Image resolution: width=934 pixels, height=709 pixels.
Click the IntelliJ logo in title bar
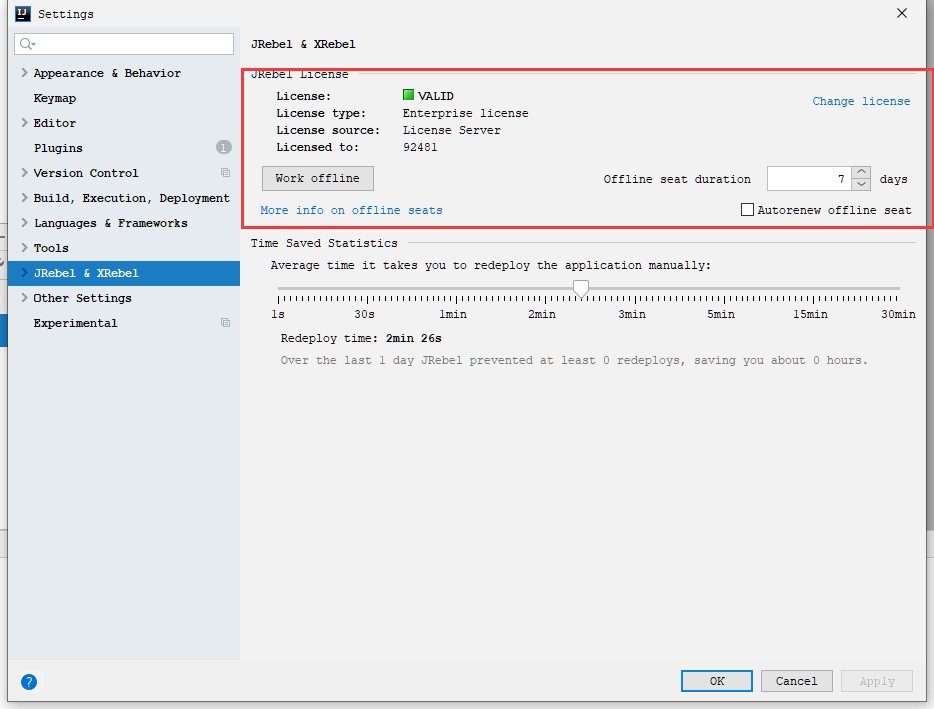23,14
